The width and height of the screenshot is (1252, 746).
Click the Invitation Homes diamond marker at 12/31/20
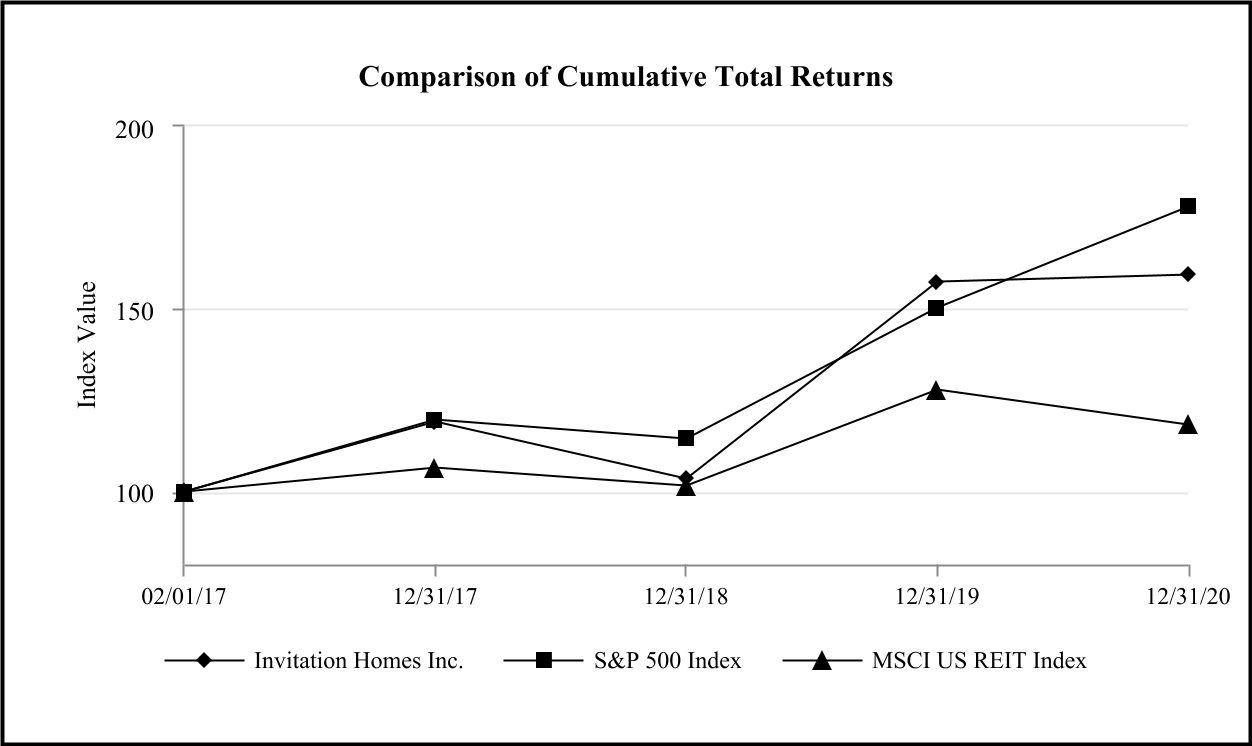[1188, 274]
